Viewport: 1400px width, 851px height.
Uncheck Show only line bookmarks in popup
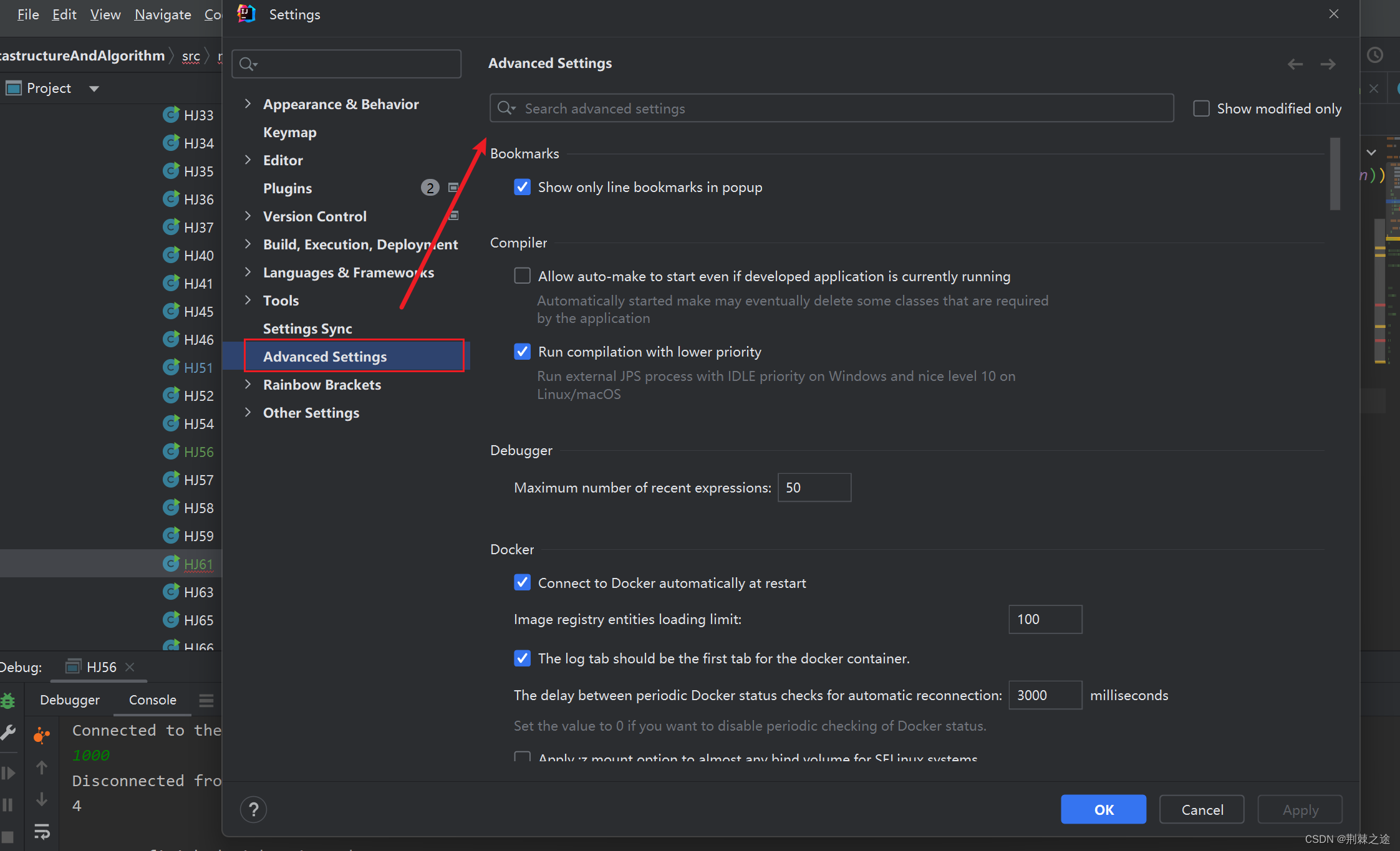click(x=523, y=187)
